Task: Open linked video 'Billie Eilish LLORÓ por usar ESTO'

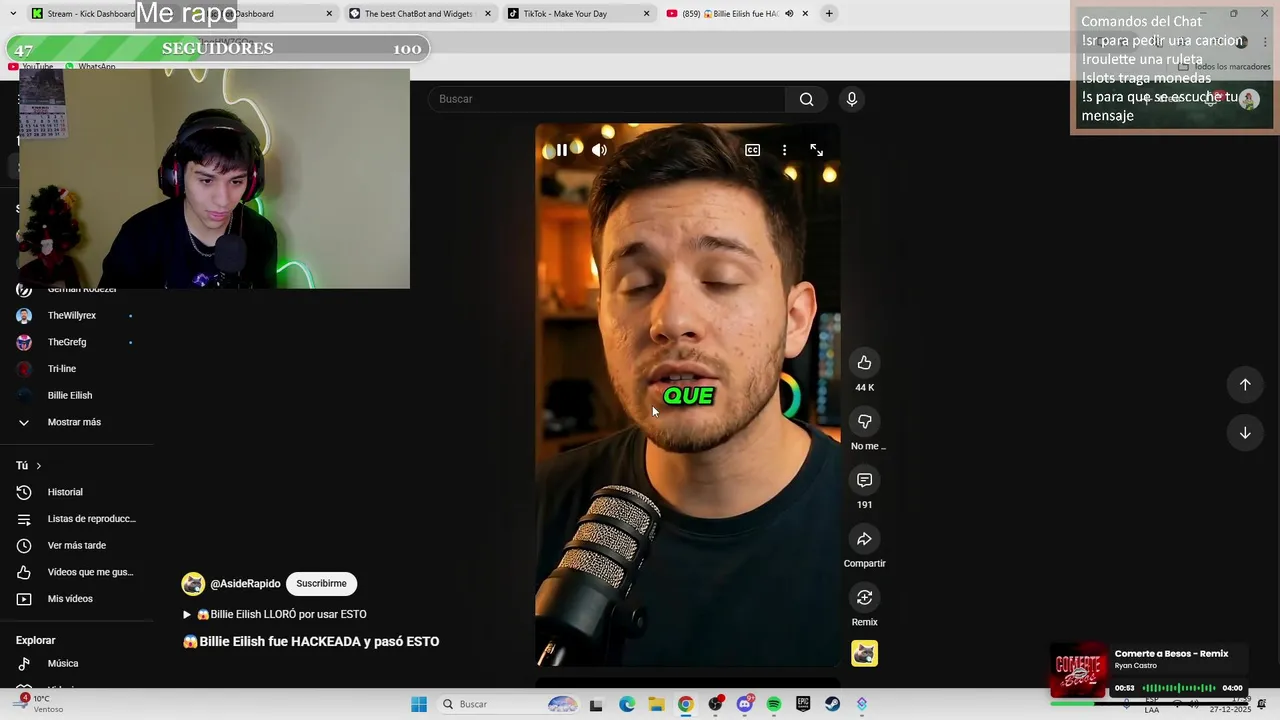Action: (x=275, y=614)
